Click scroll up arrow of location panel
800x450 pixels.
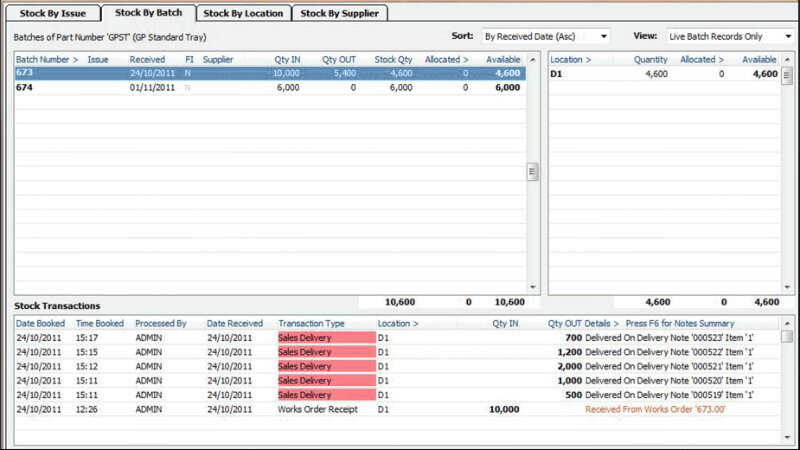click(x=787, y=60)
